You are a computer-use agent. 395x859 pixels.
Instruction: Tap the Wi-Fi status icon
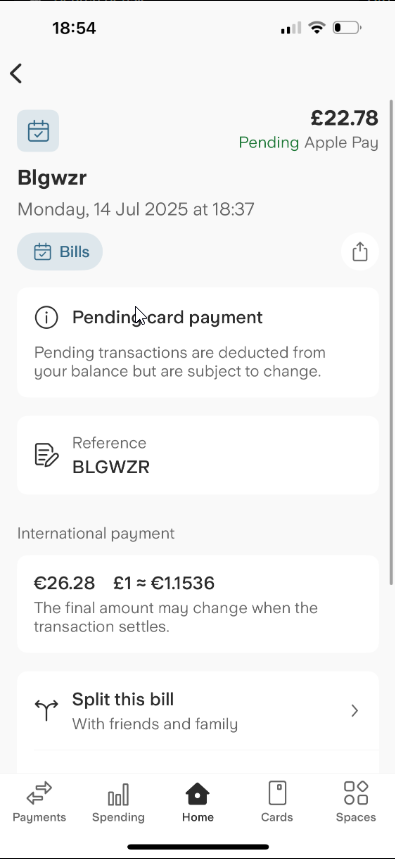point(316,27)
